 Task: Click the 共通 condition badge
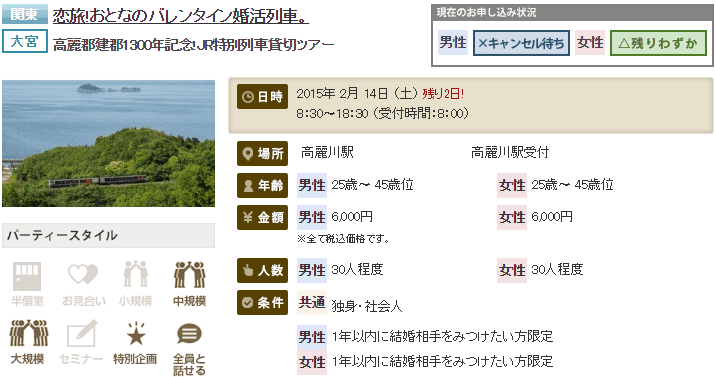pyautogui.click(x=312, y=302)
